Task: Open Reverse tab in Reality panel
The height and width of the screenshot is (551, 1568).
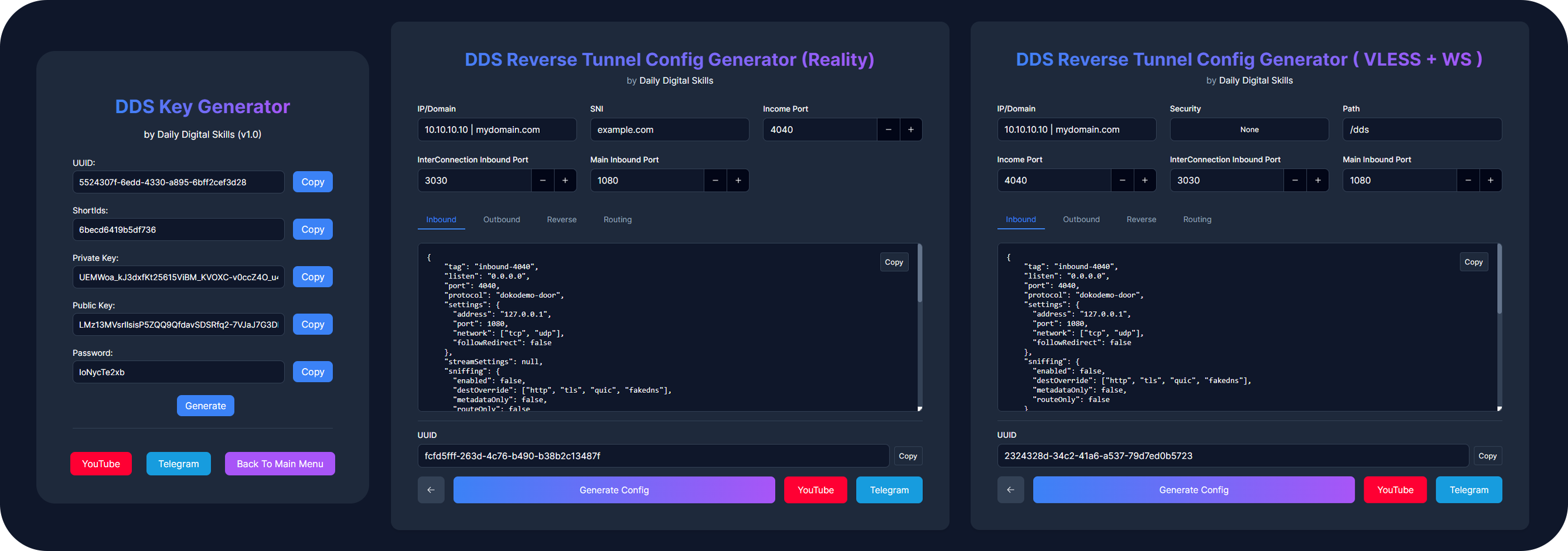Action: (x=561, y=220)
